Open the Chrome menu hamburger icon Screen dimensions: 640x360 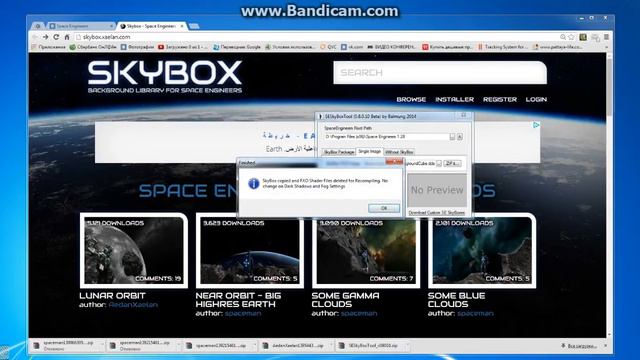click(x=607, y=37)
